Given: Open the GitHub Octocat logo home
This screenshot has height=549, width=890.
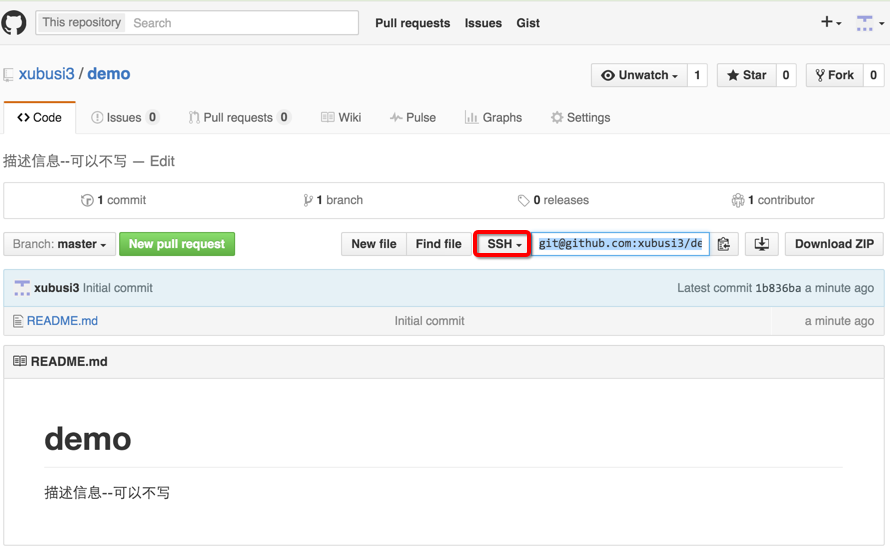Looking at the screenshot, I should [14, 23].
